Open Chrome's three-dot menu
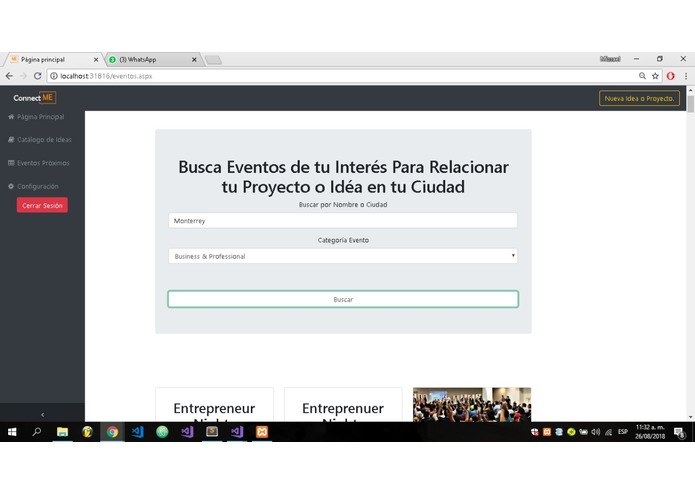Screen dimensions: 695x494 click(x=686, y=76)
